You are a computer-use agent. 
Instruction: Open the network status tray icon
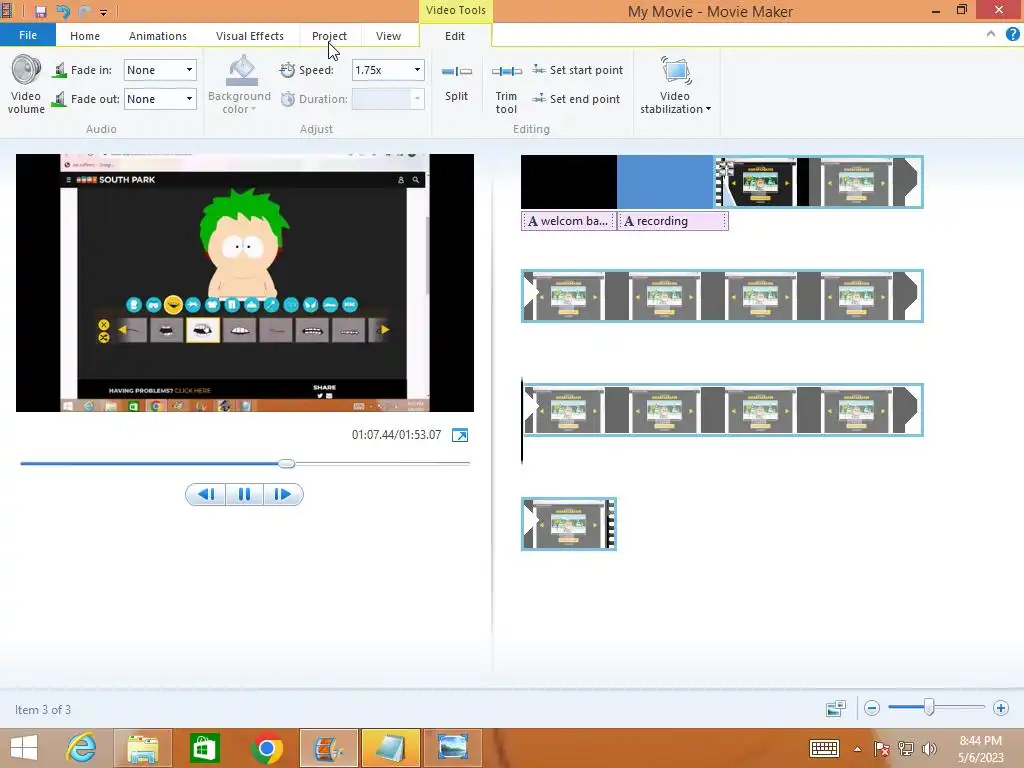coord(906,749)
